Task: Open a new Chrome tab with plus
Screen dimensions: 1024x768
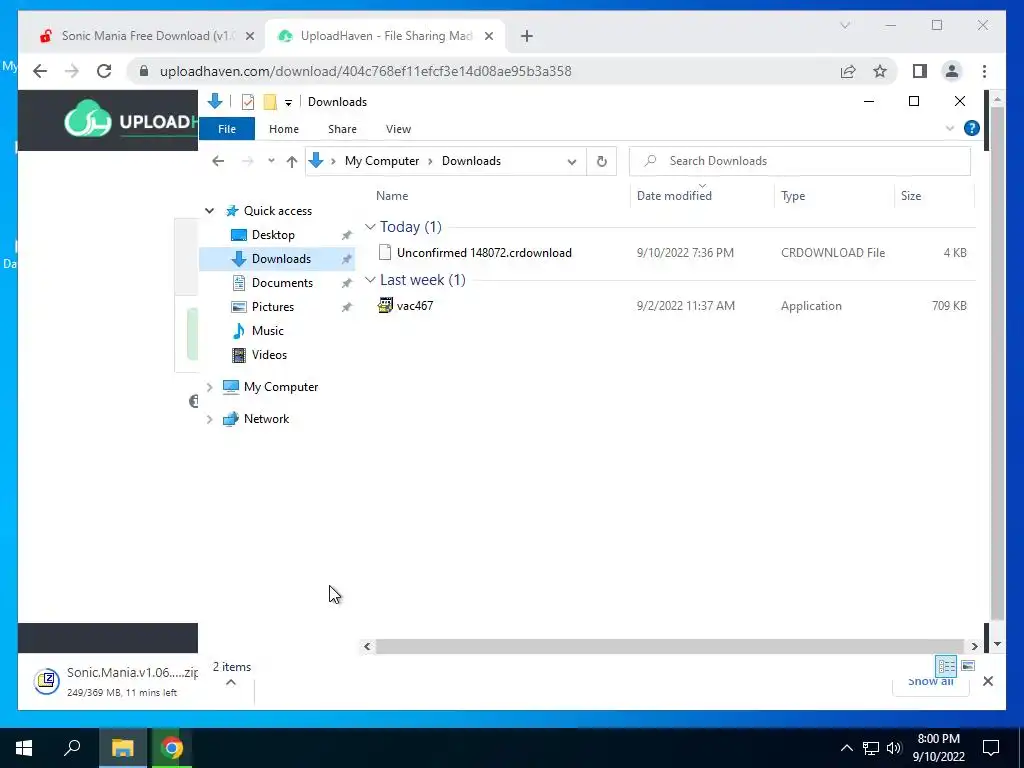Action: [527, 36]
